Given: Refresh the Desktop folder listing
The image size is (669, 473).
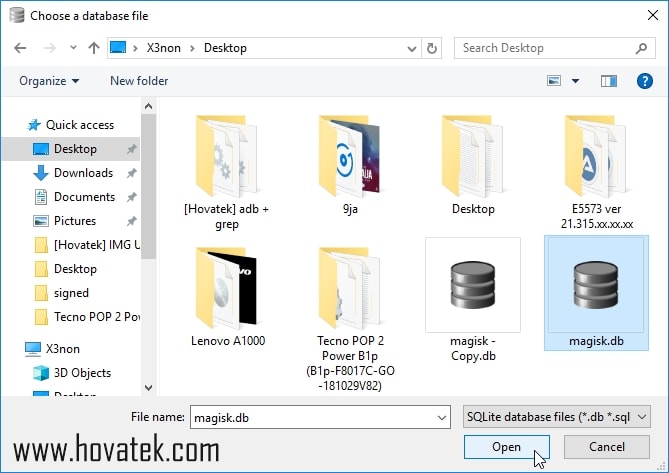Looking at the screenshot, I should point(431,48).
